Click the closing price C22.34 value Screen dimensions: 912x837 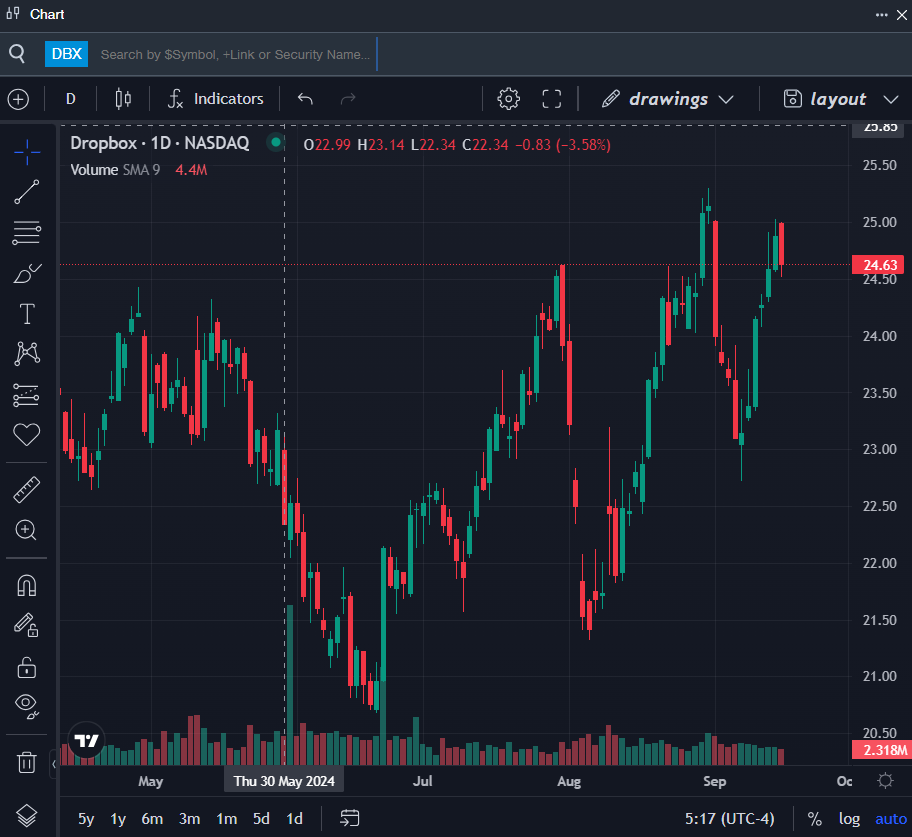(x=485, y=145)
